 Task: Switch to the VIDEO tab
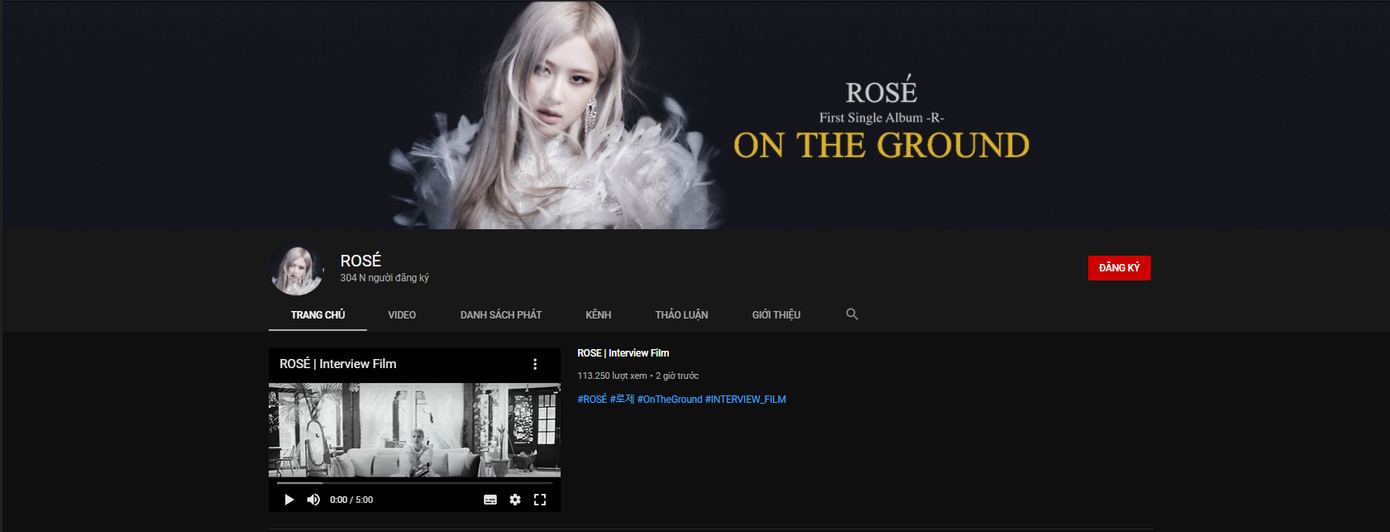[402, 314]
